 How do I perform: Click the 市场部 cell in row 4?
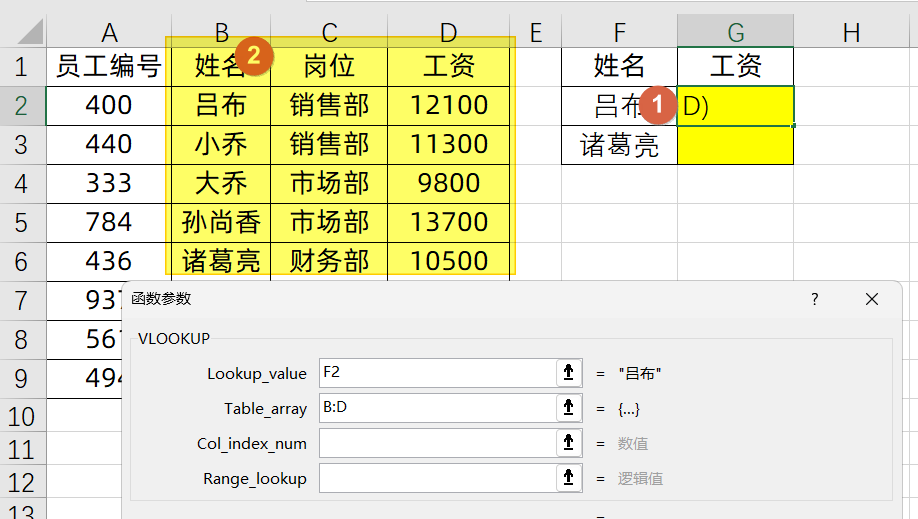[x=329, y=184]
